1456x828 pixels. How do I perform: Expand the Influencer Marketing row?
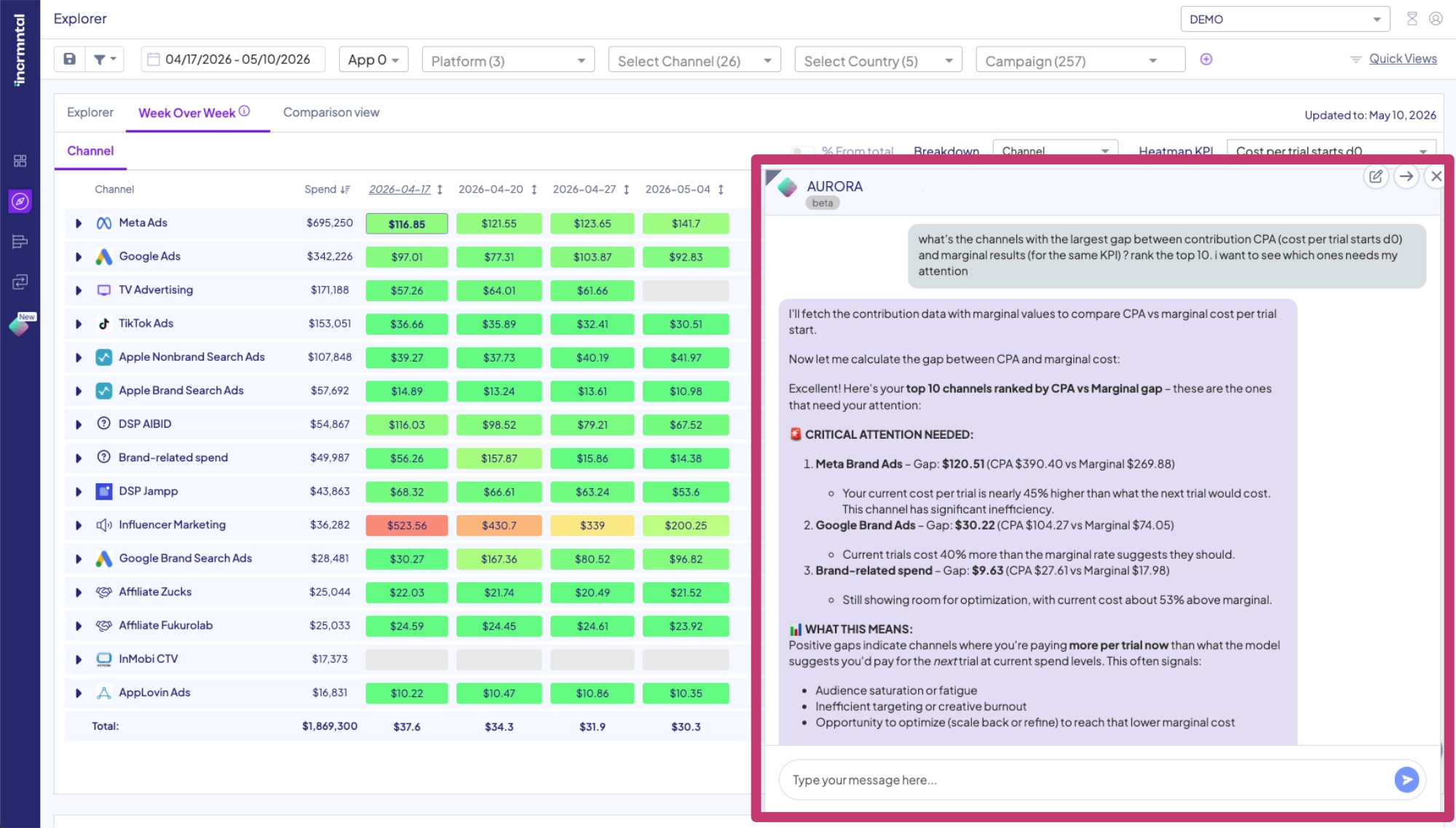click(79, 525)
